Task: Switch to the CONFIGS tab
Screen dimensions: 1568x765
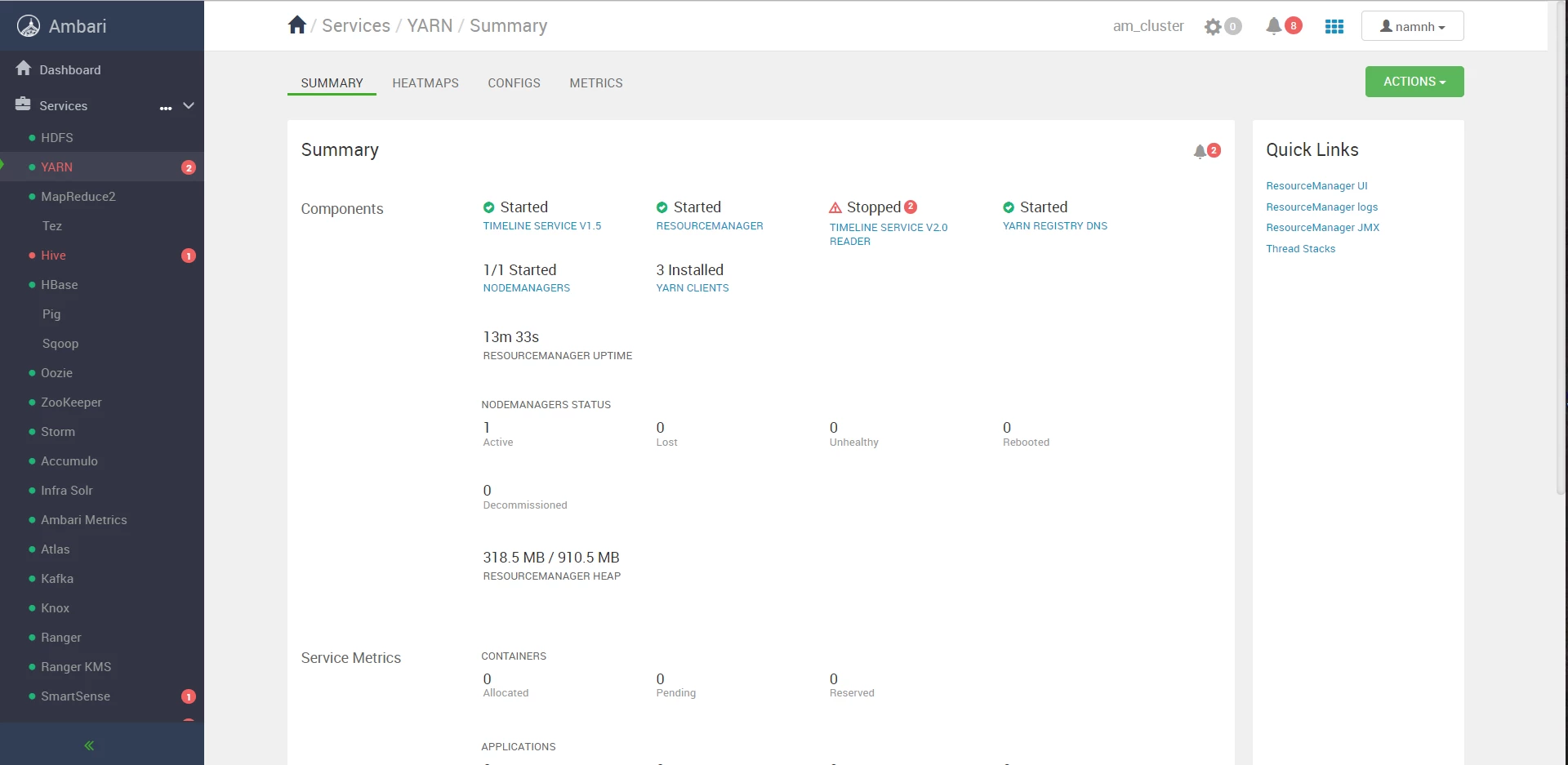Action: tap(514, 83)
